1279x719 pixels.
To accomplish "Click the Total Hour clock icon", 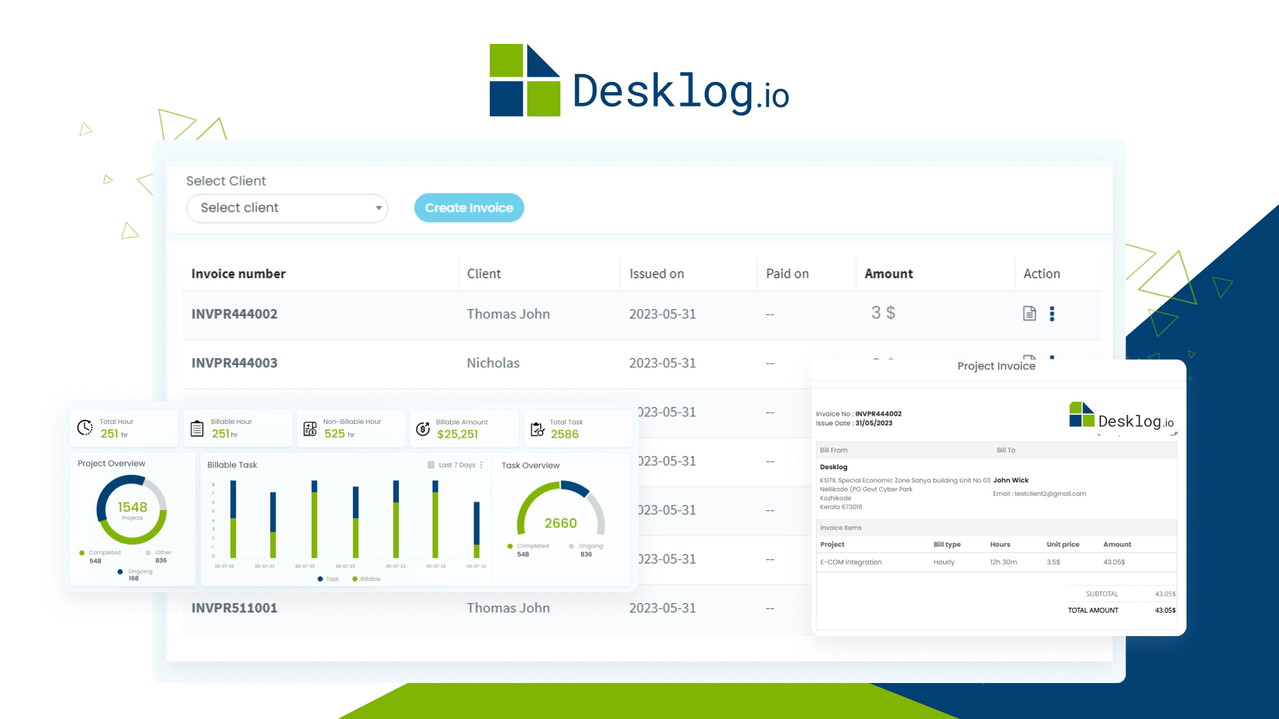I will tap(85, 428).
